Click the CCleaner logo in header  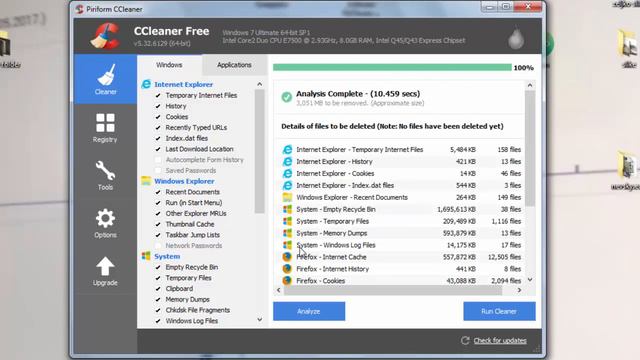105,36
